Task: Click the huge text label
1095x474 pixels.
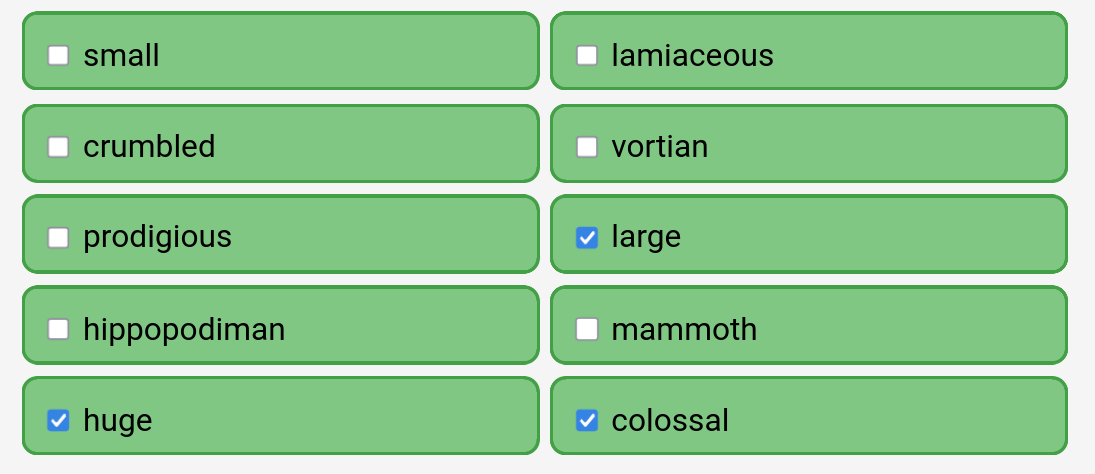Action: tap(117, 421)
